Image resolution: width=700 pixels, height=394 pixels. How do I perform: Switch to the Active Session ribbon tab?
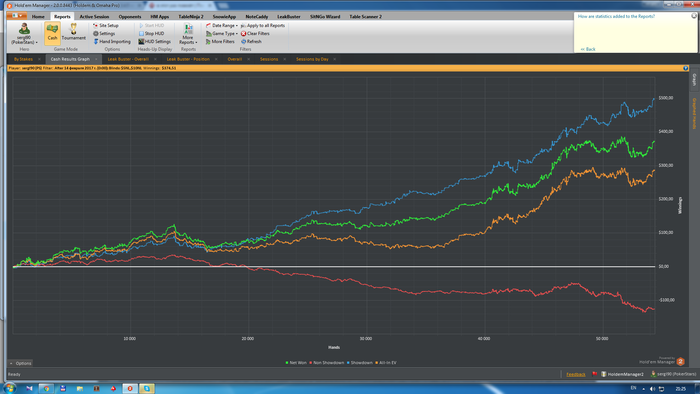tap(94, 17)
